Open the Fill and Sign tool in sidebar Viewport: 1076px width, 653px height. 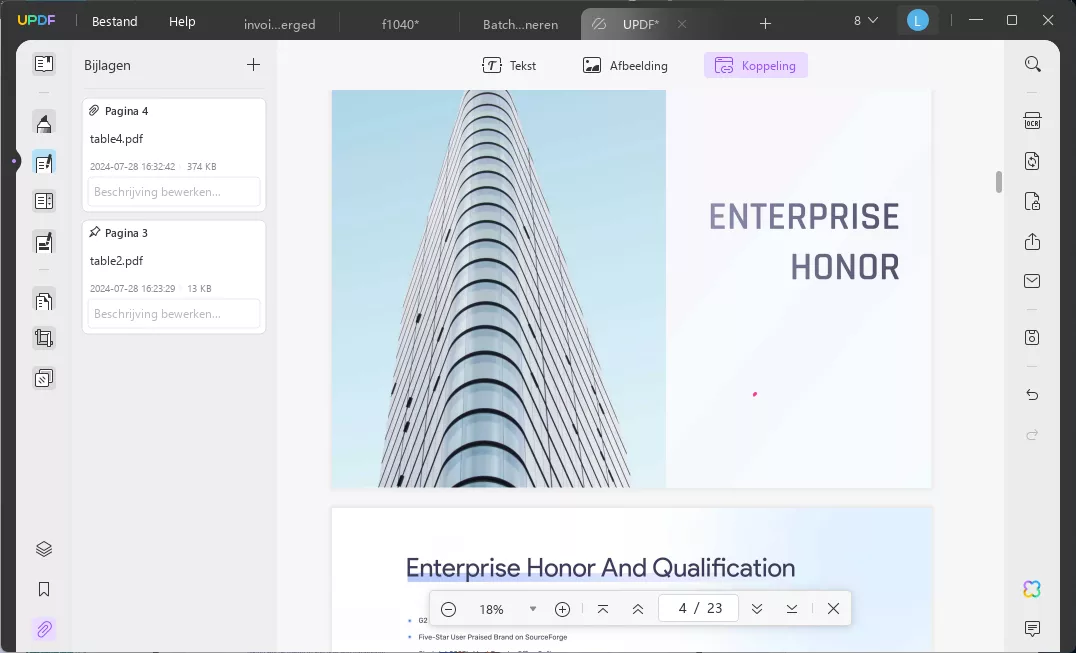[x=44, y=242]
